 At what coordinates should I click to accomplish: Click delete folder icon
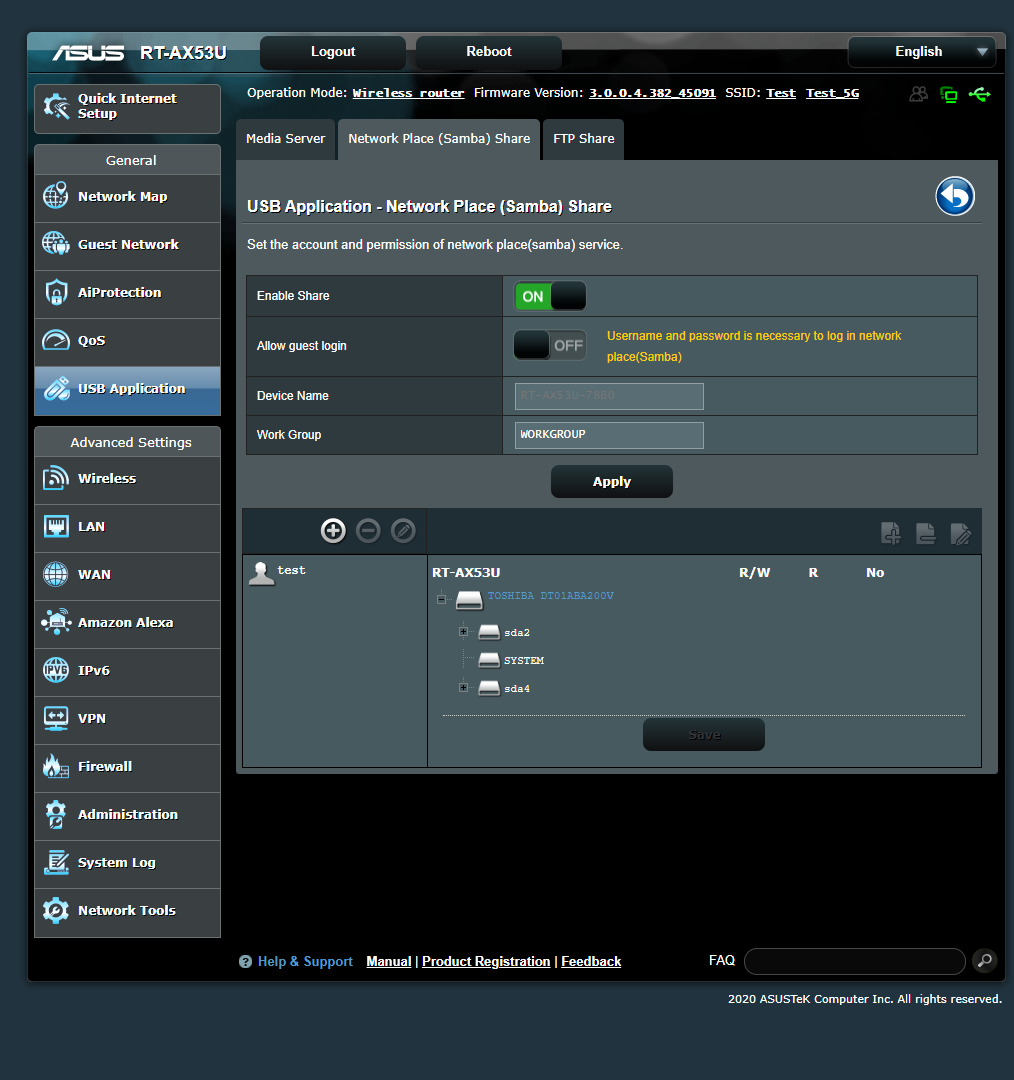tap(926, 533)
